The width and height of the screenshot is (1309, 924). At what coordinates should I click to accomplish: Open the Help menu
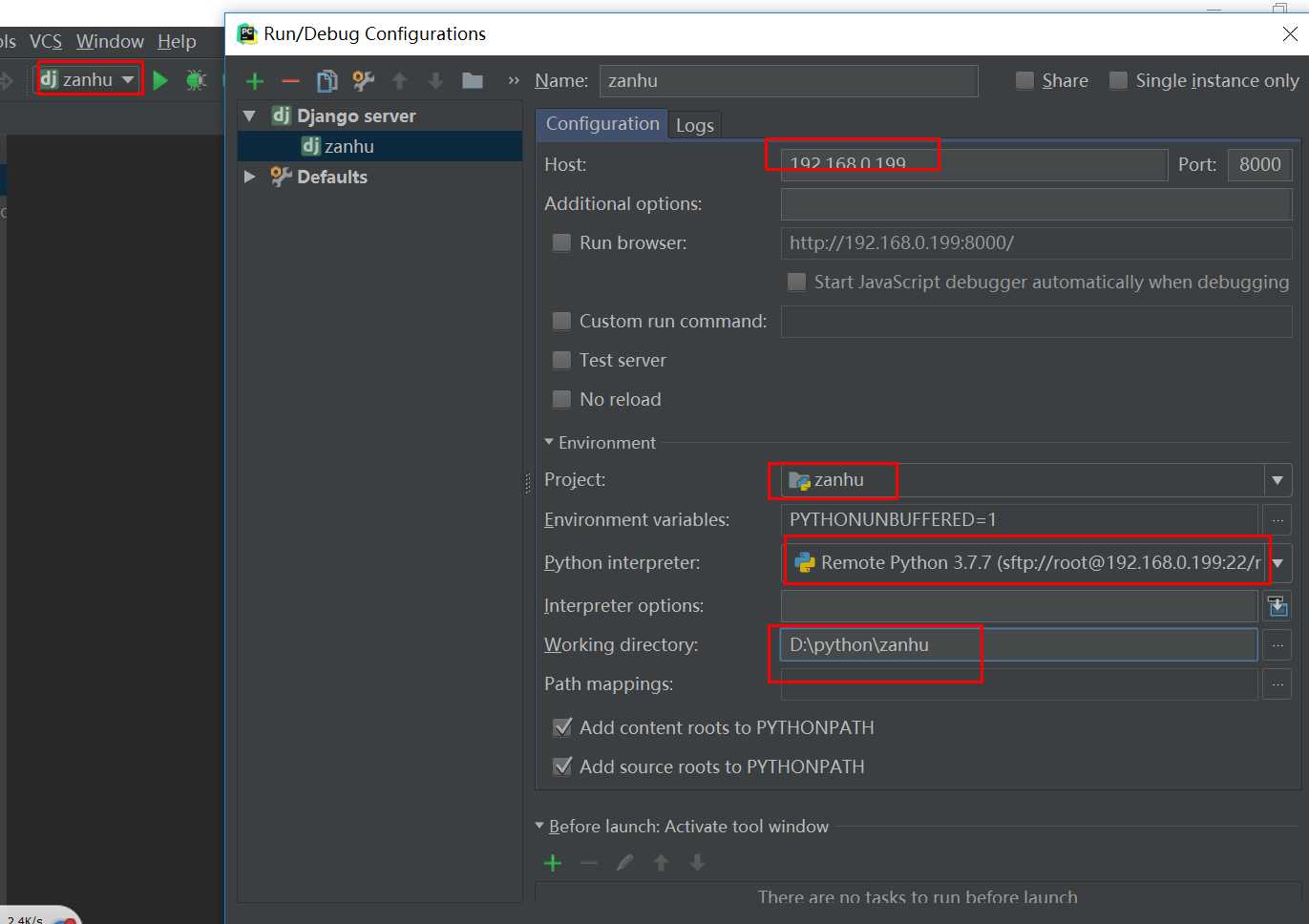(x=177, y=41)
